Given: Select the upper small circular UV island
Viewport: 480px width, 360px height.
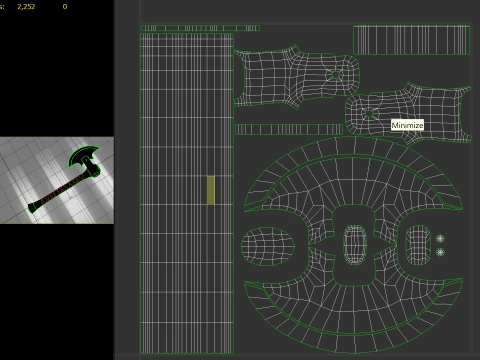Looking at the screenshot, I should tap(440, 239).
